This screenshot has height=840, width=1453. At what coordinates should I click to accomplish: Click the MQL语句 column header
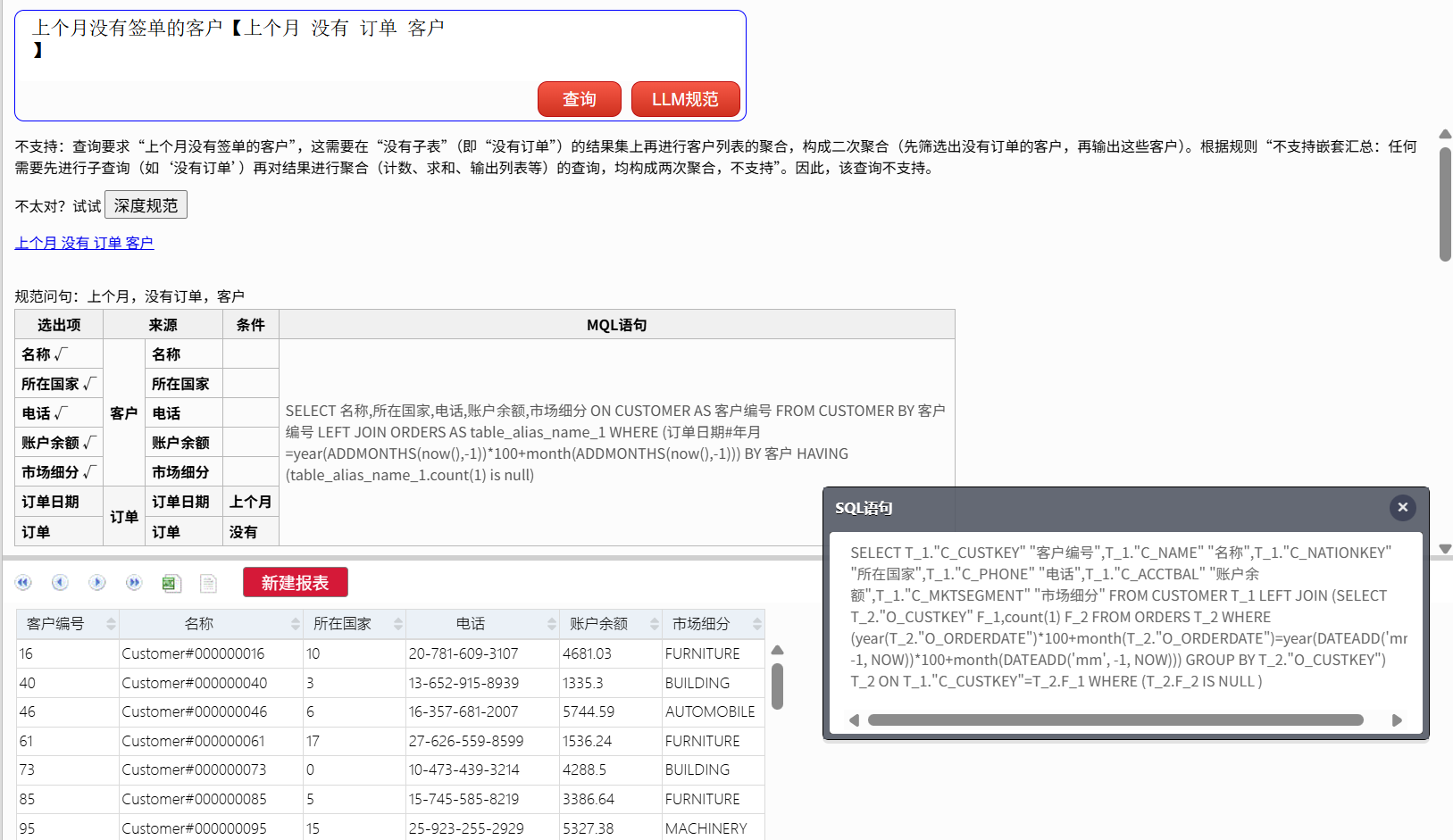617,325
